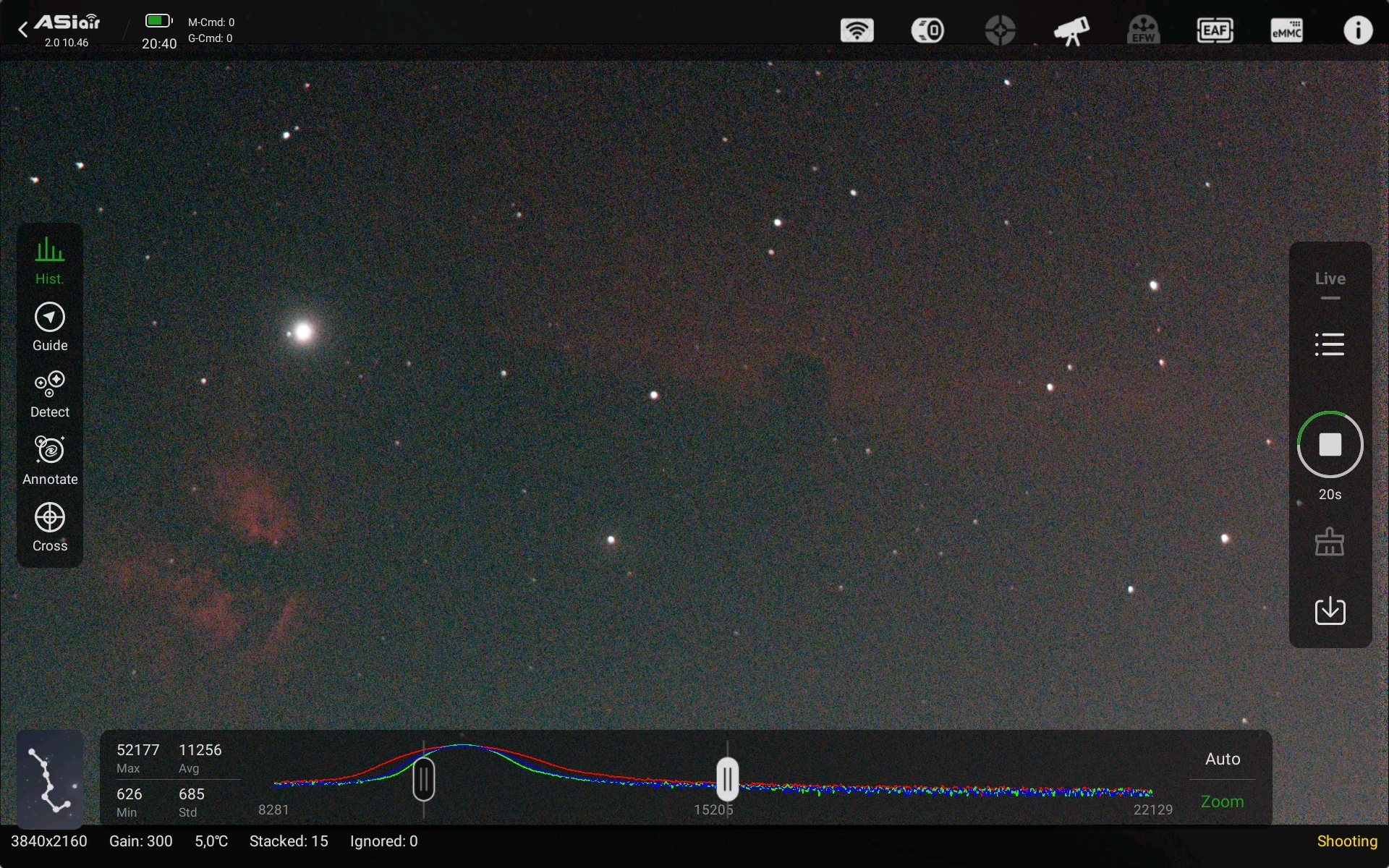Open guide scope crosshair settings

1000,30
